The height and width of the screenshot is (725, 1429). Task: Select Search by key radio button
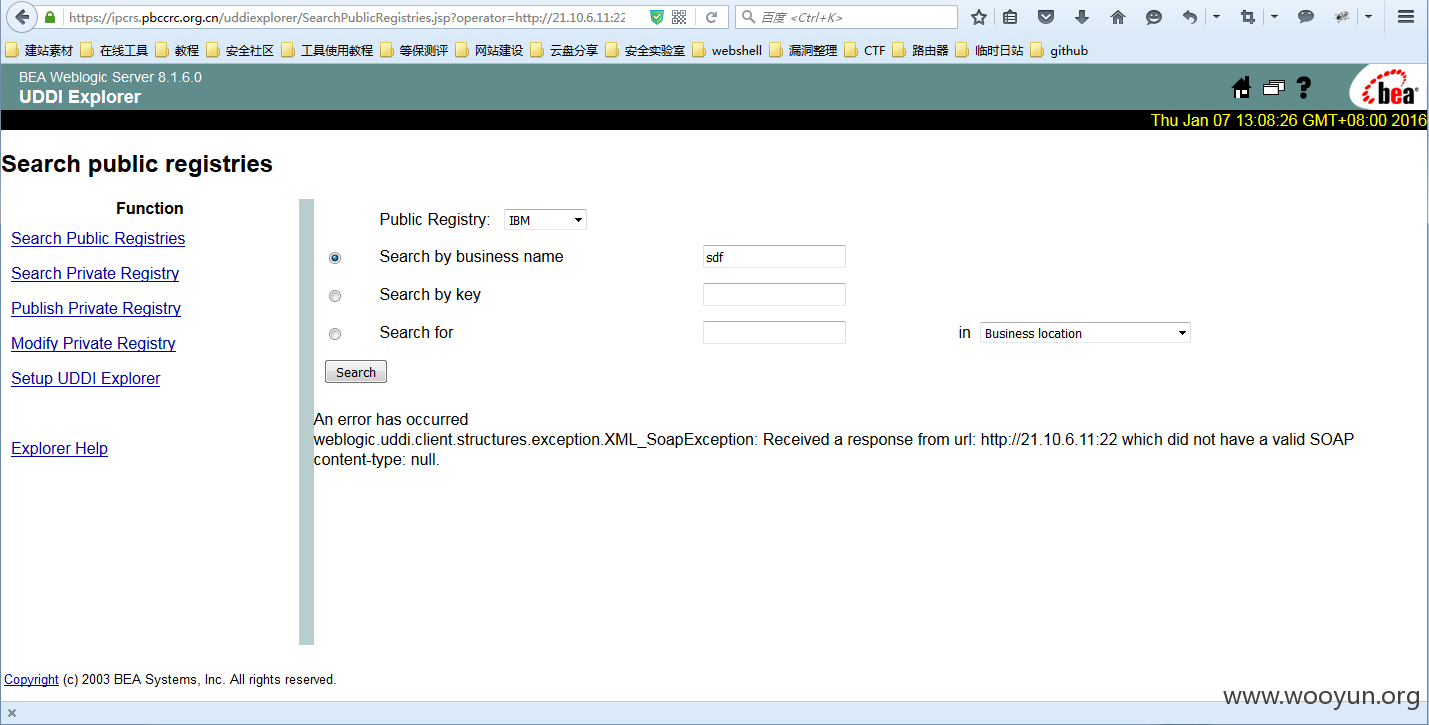point(335,296)
